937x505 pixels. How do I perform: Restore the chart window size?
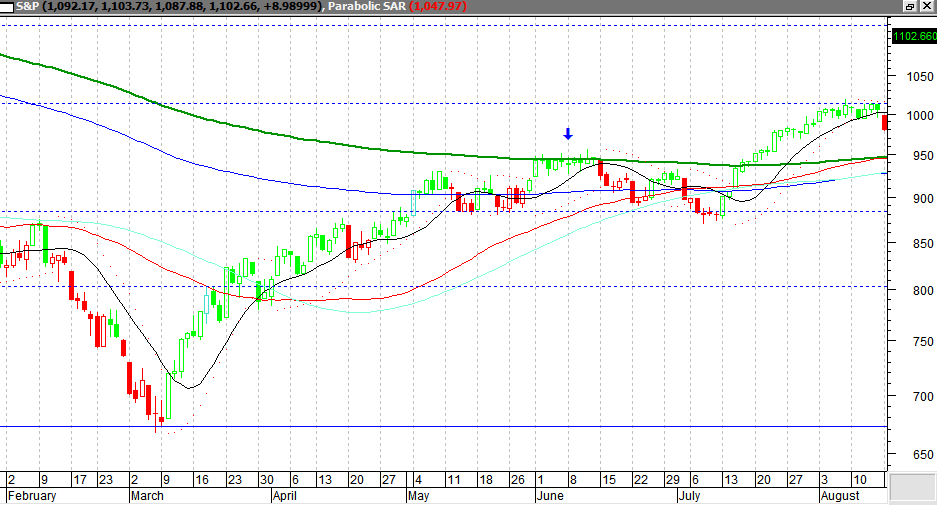[910, 6]
